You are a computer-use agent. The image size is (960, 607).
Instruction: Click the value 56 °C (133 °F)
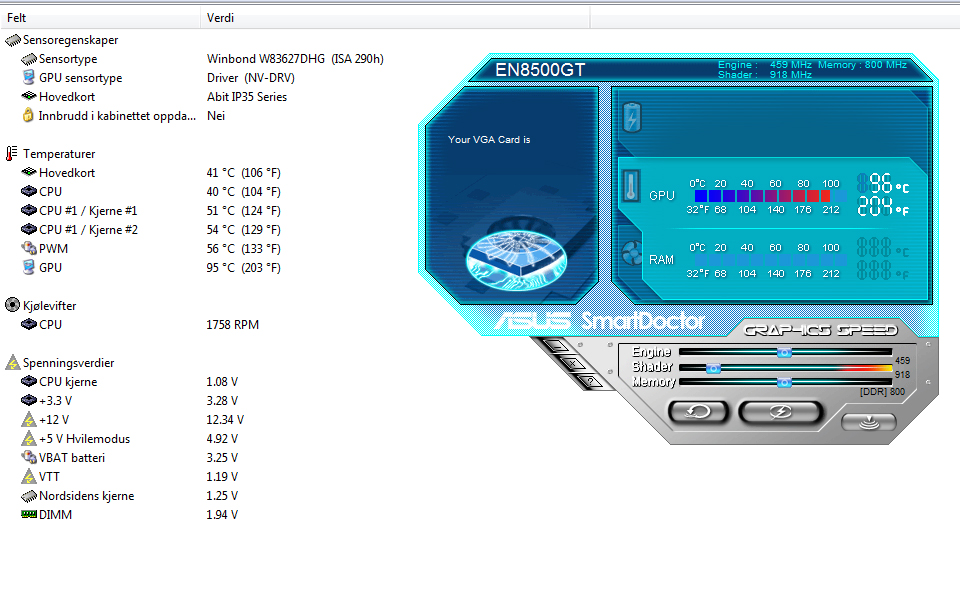point(244,249)
